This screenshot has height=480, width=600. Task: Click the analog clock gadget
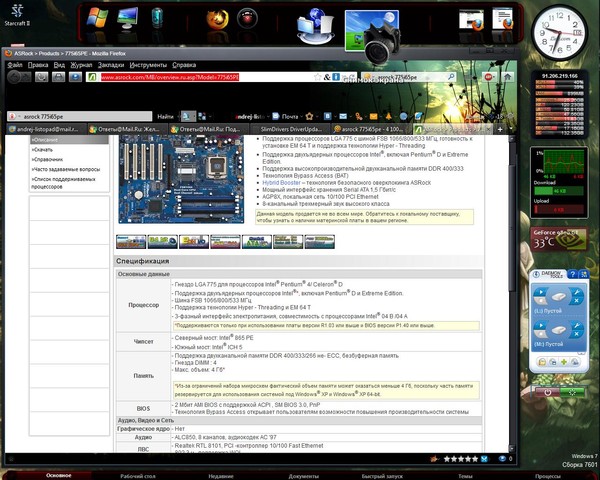point(559,33)
